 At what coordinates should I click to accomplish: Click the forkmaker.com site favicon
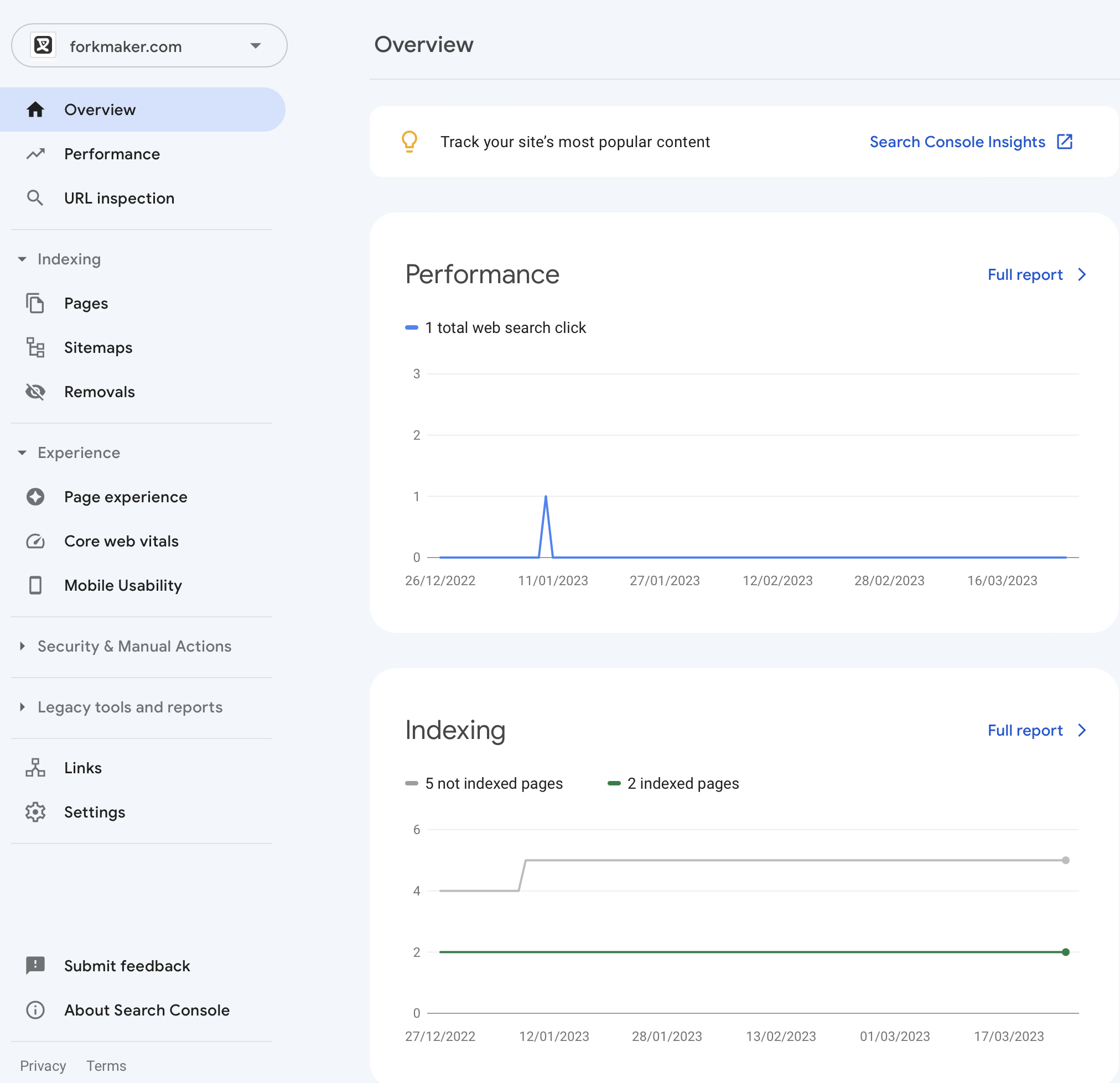43,45
